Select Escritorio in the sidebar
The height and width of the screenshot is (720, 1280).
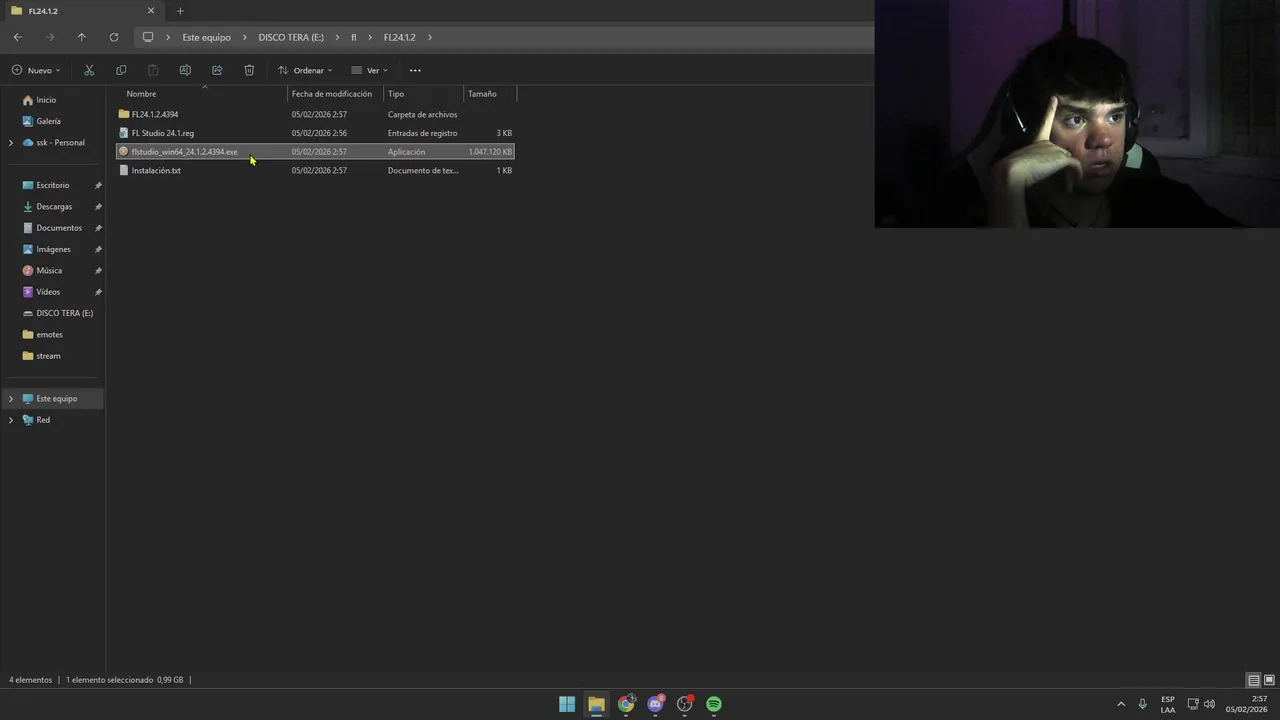click(x=54, y=185)
